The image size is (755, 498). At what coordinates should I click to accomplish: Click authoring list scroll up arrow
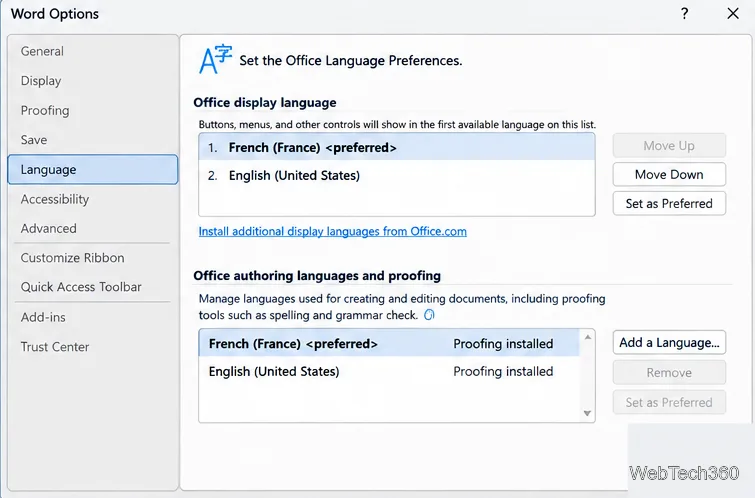coord(587,337)
